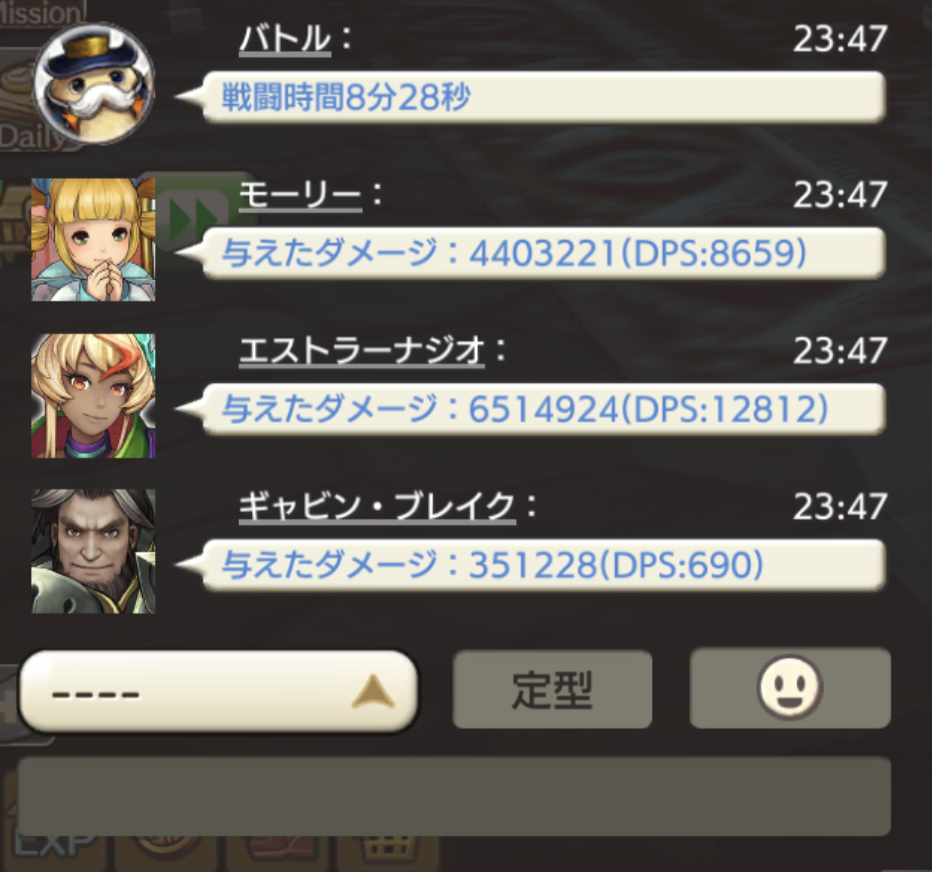Screen dimensions: 932x872
Task: Open the smiley emoji stamp picker
Action: [790, 688]
